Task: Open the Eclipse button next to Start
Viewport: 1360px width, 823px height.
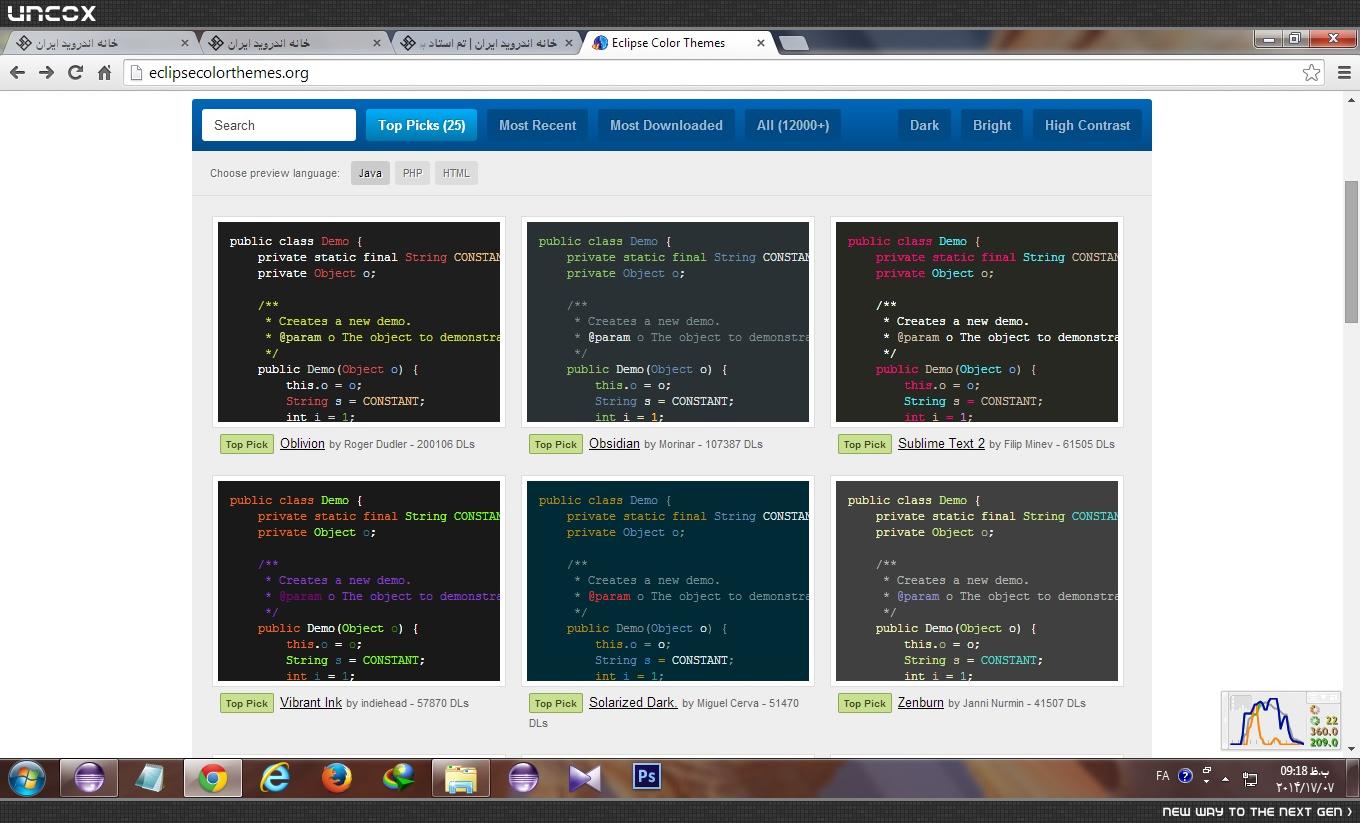Action: (89, 777)
